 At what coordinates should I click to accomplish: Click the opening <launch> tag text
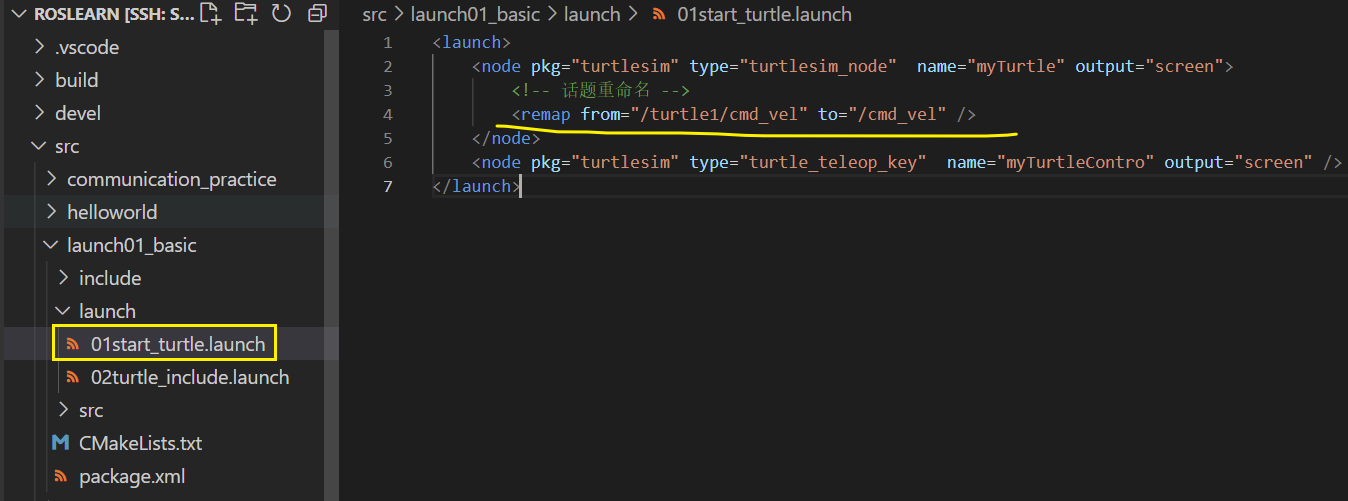coord(472,42)
